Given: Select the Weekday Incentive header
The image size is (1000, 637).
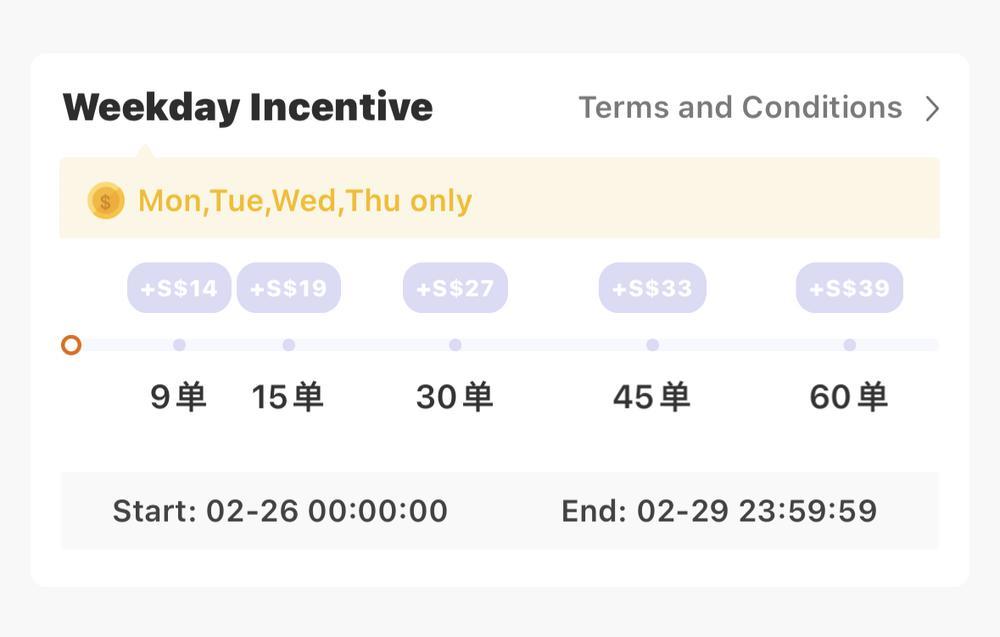Looking at the screenshot, I should pos(248,107).
